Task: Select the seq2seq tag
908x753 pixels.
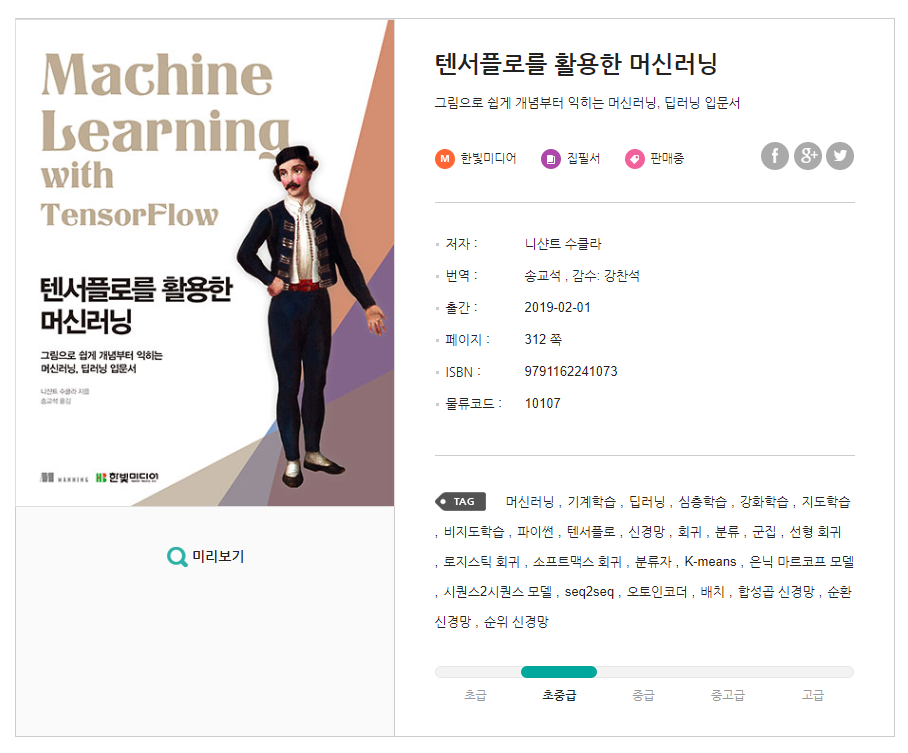Action: coord(590,593)
